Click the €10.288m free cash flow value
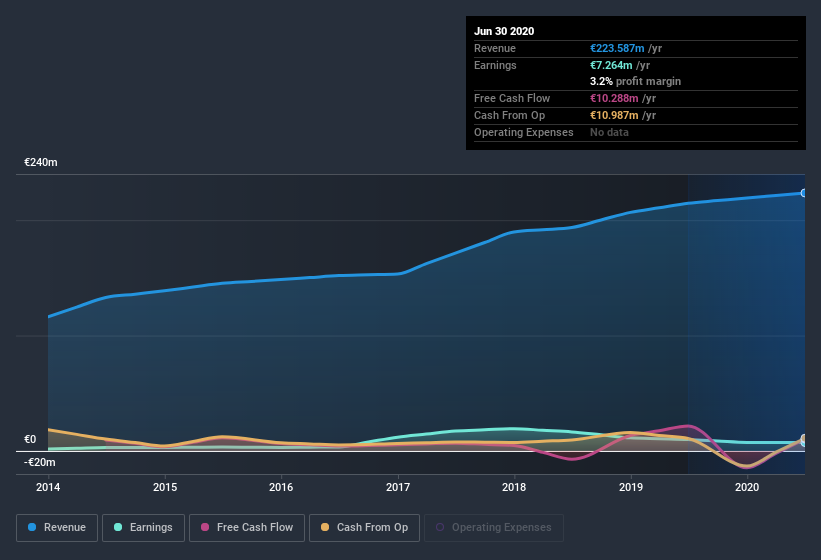Image resolution: width=821 pixels, height=560 pixels. click(x=614, y=98)
